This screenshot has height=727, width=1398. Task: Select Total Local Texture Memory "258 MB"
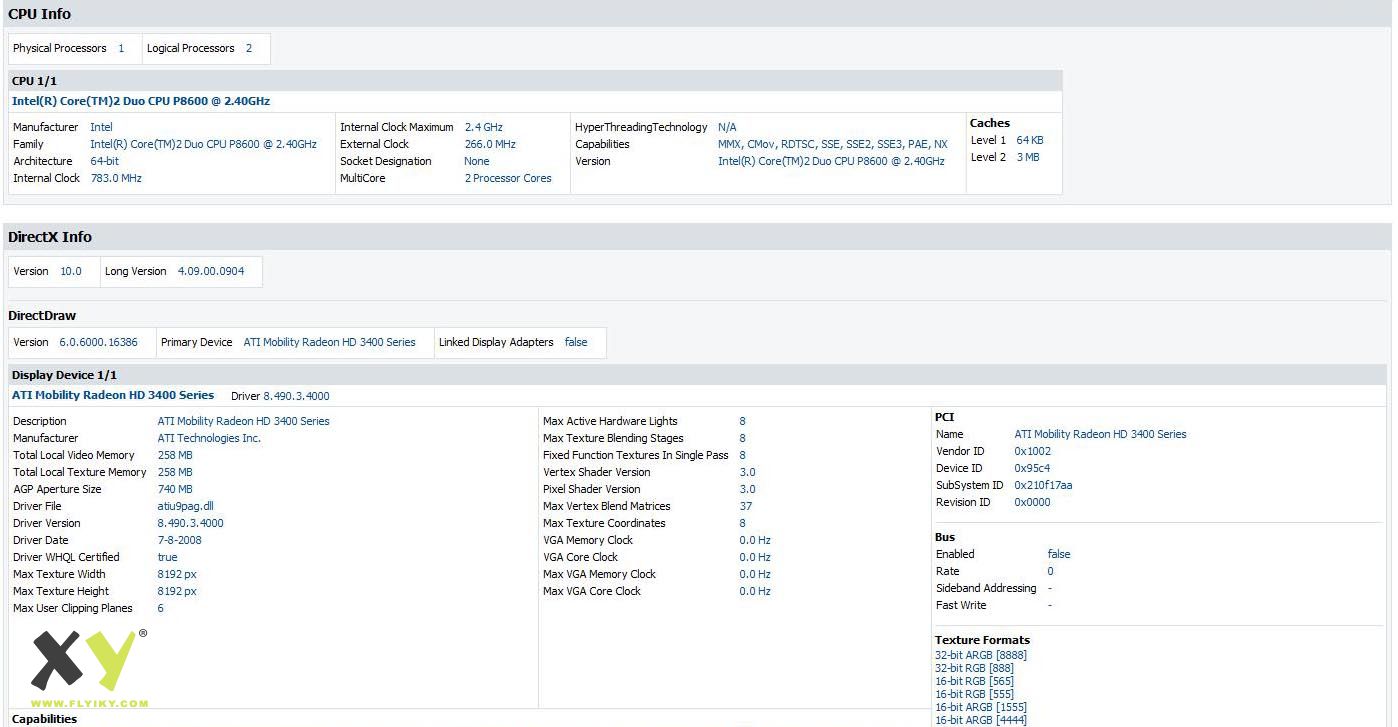tap(175, 472)
